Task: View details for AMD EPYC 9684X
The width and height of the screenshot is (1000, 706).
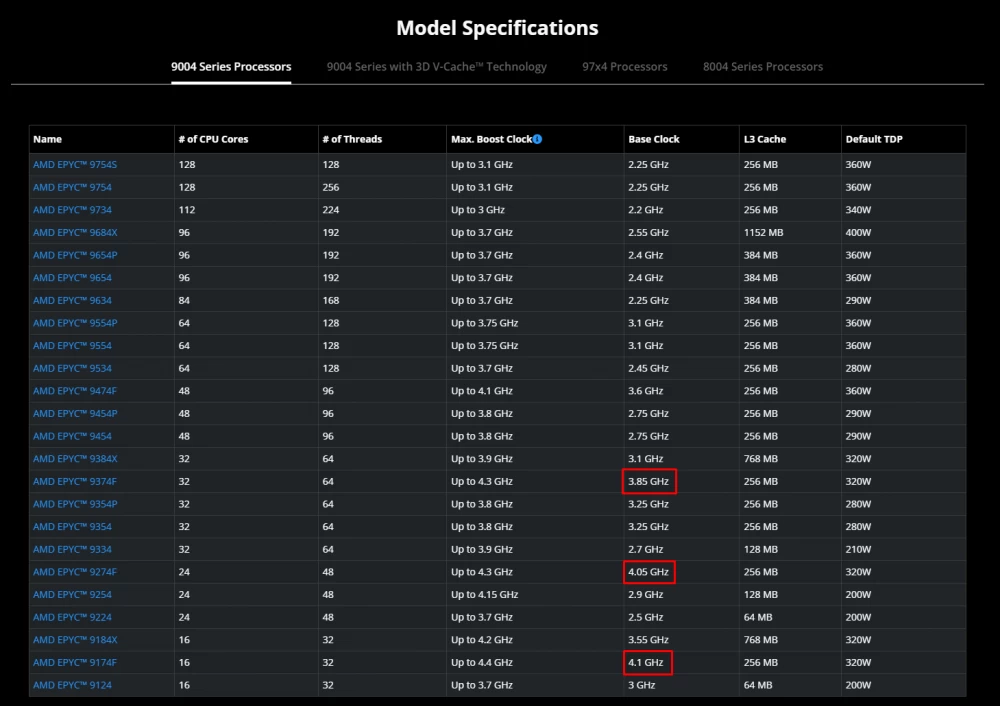Action: pos(73,232)
